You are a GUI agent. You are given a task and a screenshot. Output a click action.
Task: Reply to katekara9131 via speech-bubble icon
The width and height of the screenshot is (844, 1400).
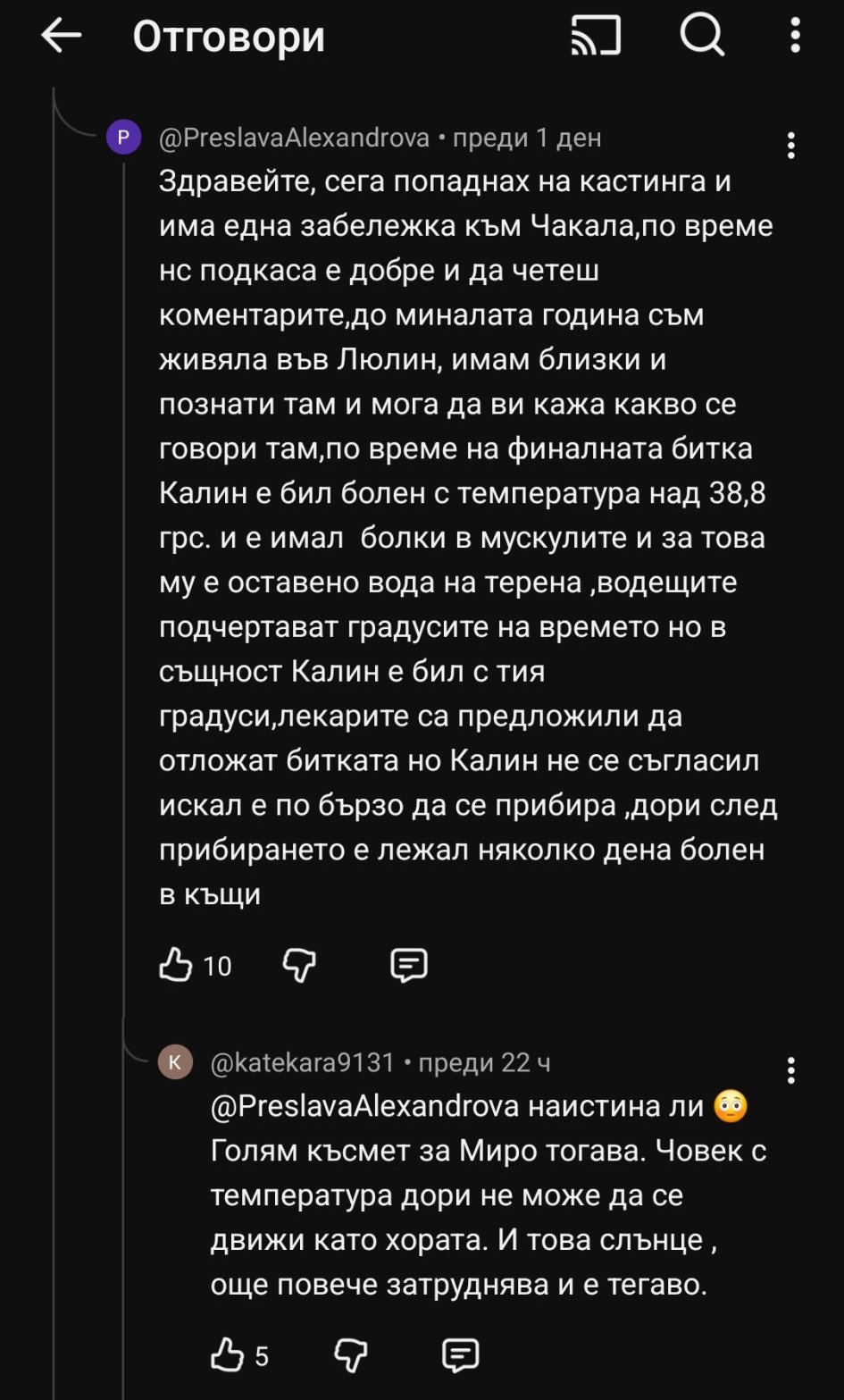click(461, 1355)
